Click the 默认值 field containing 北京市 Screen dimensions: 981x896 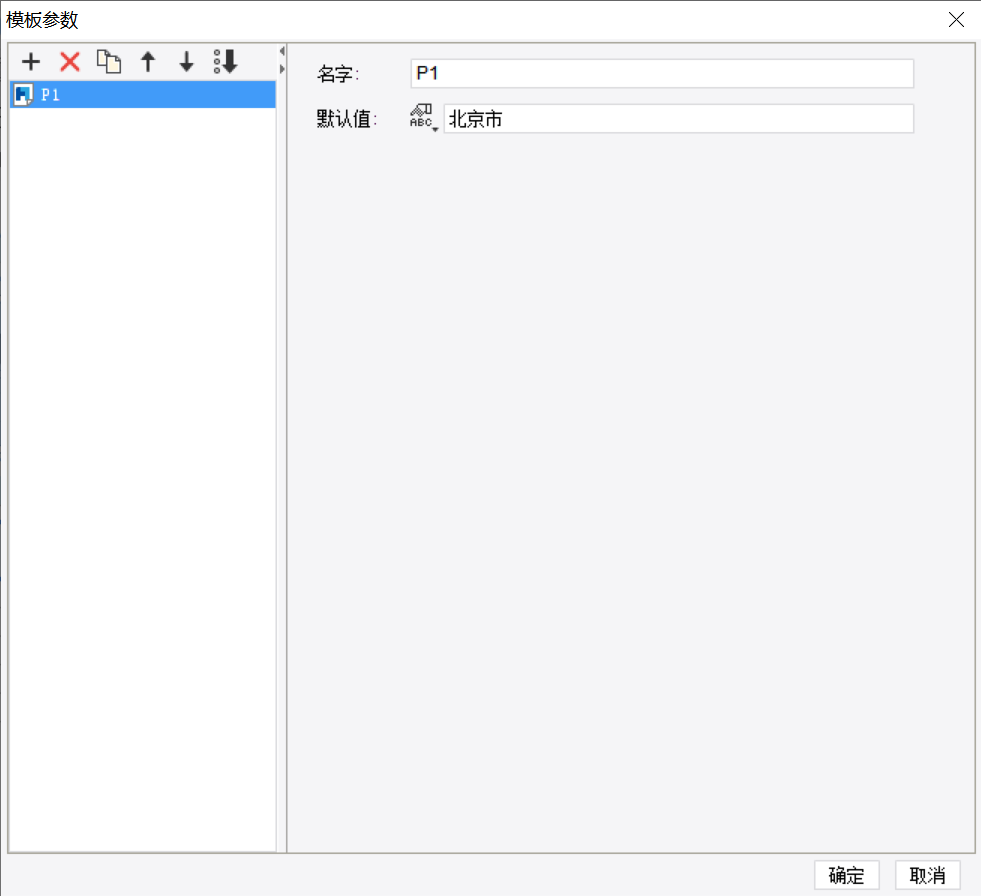point(679,118)
